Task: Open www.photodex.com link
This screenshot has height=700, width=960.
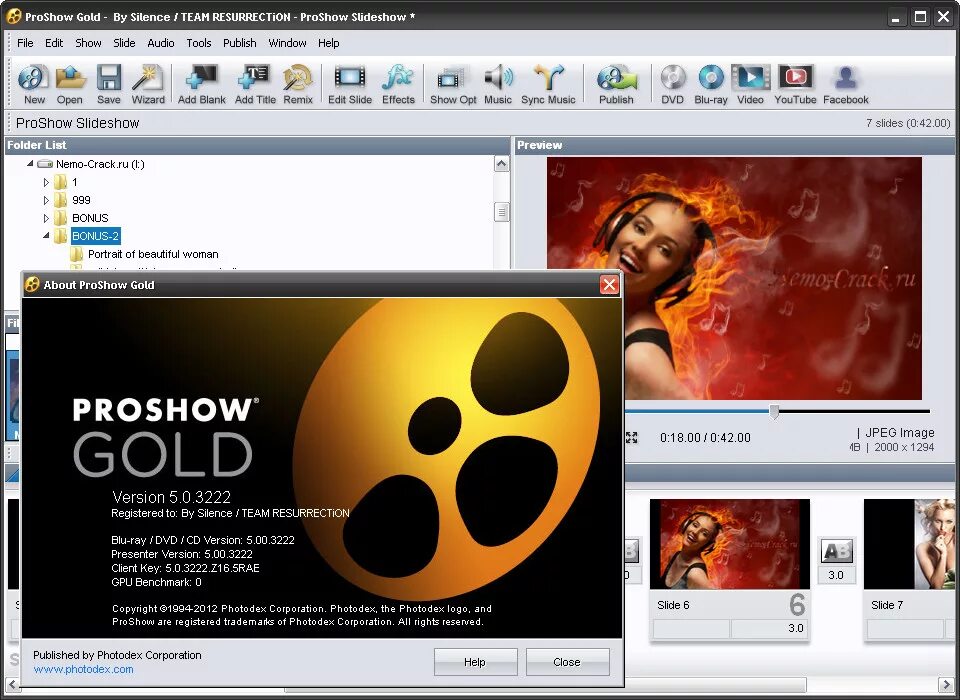Action: click(x=83, y=669)
